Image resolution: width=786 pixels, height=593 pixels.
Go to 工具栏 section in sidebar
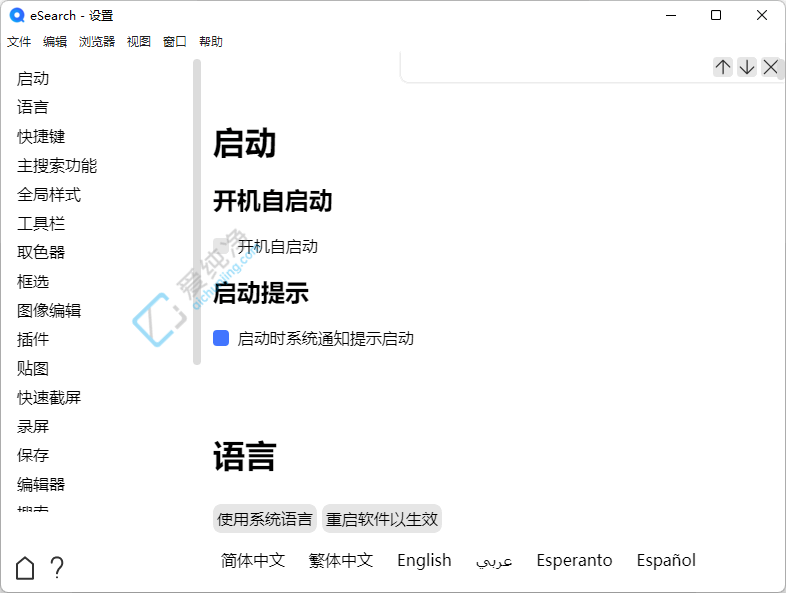click(x=41, y=224)
